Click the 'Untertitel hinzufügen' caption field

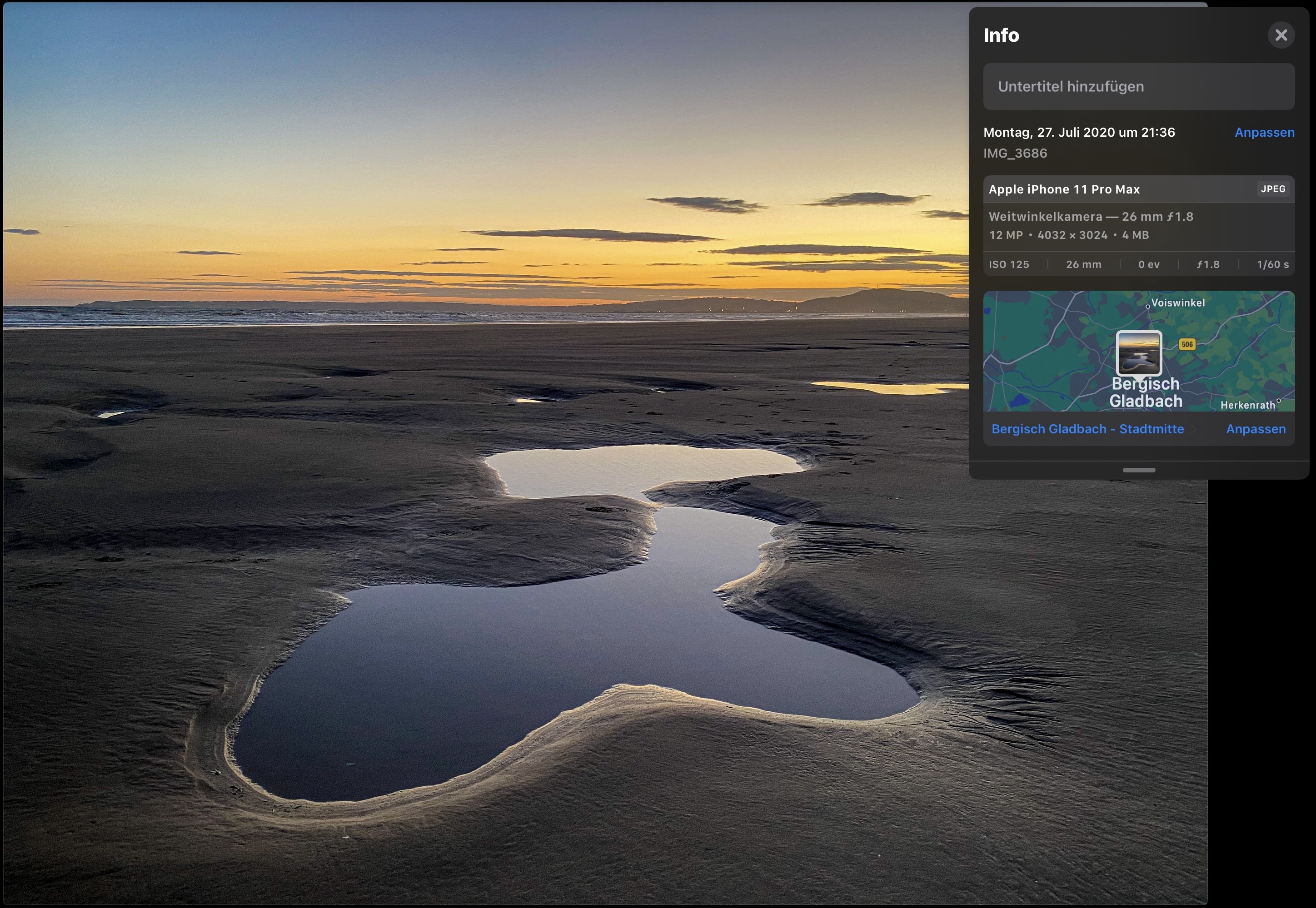click(1138, 86)
